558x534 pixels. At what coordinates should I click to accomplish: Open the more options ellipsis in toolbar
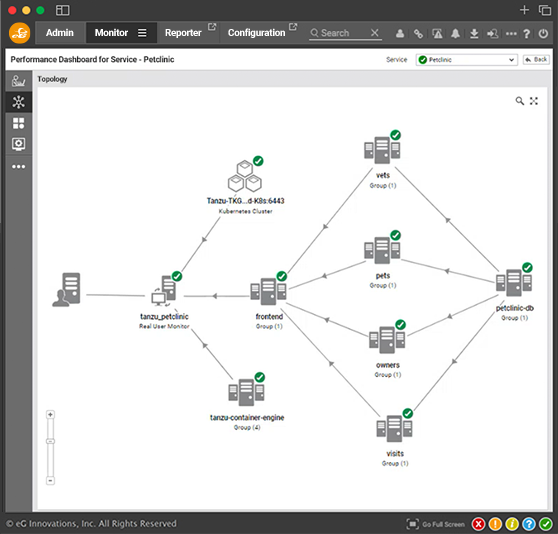point(511,33)
